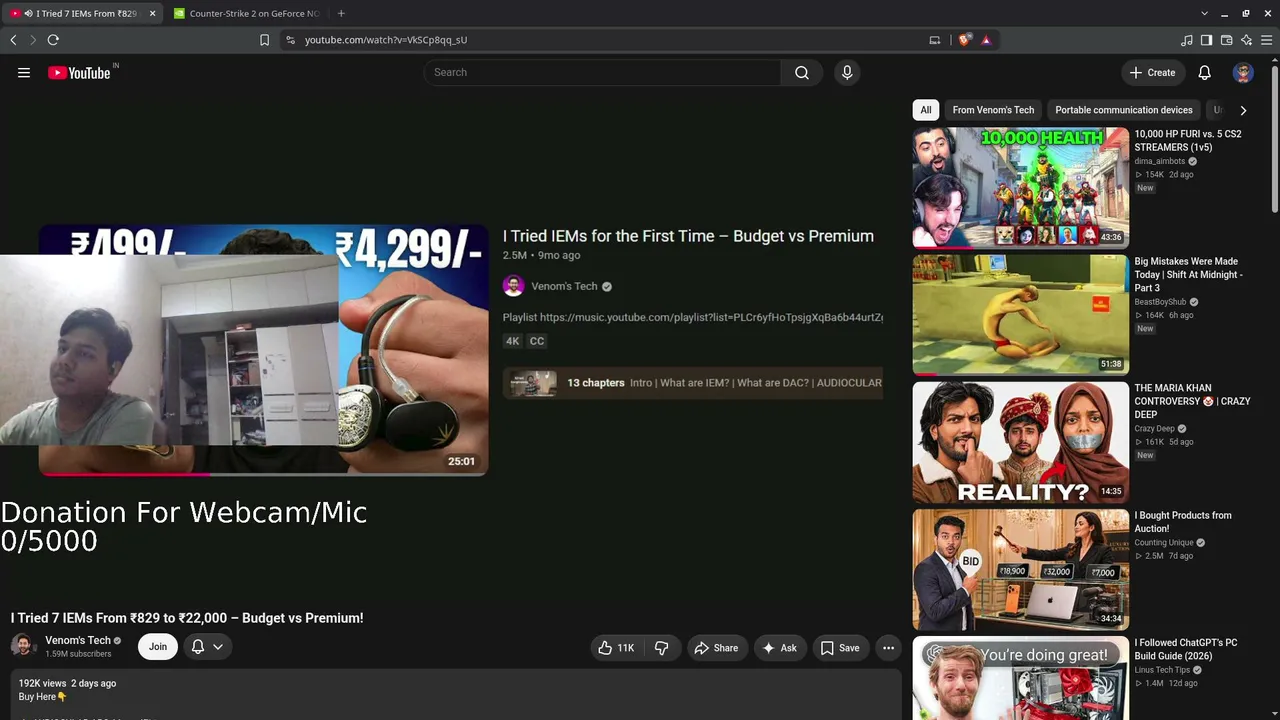This screenshot has height=720, width=1280.
Task: Select Portable communication devices chip
Action: (1124, 110)
